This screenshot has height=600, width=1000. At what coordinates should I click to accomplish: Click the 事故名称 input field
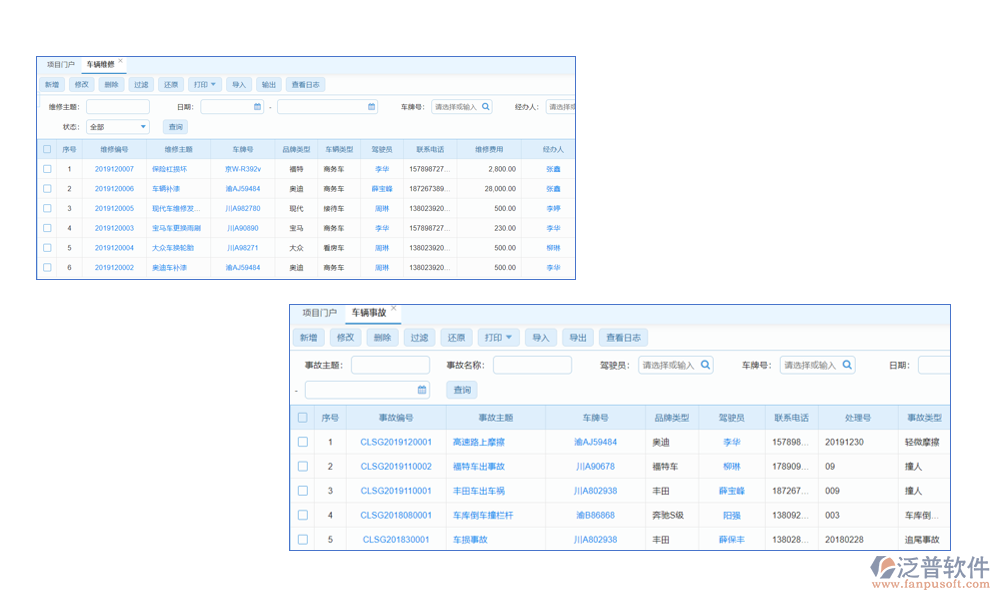532,365
